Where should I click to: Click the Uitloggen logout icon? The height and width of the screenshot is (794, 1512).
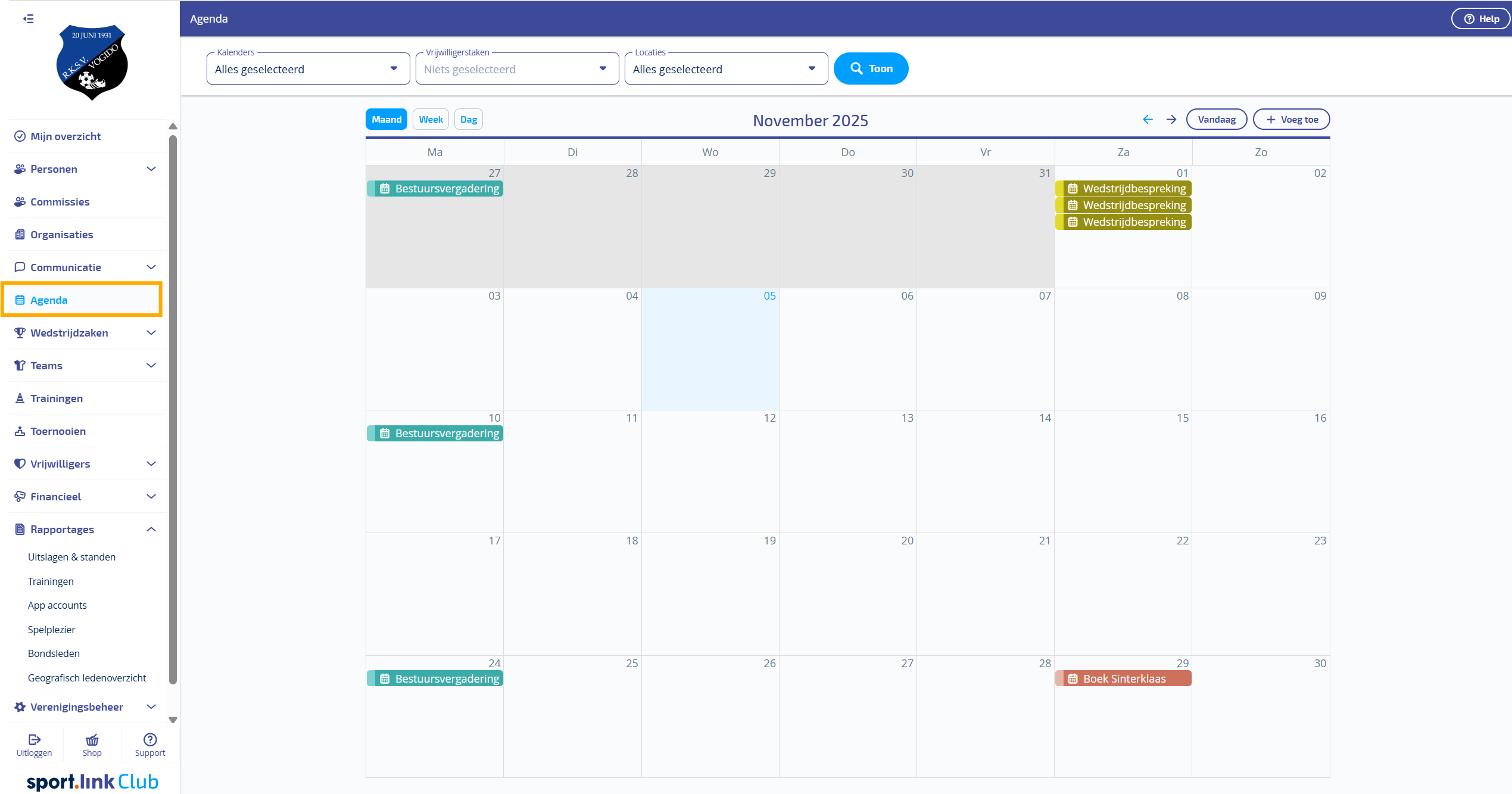35,739
